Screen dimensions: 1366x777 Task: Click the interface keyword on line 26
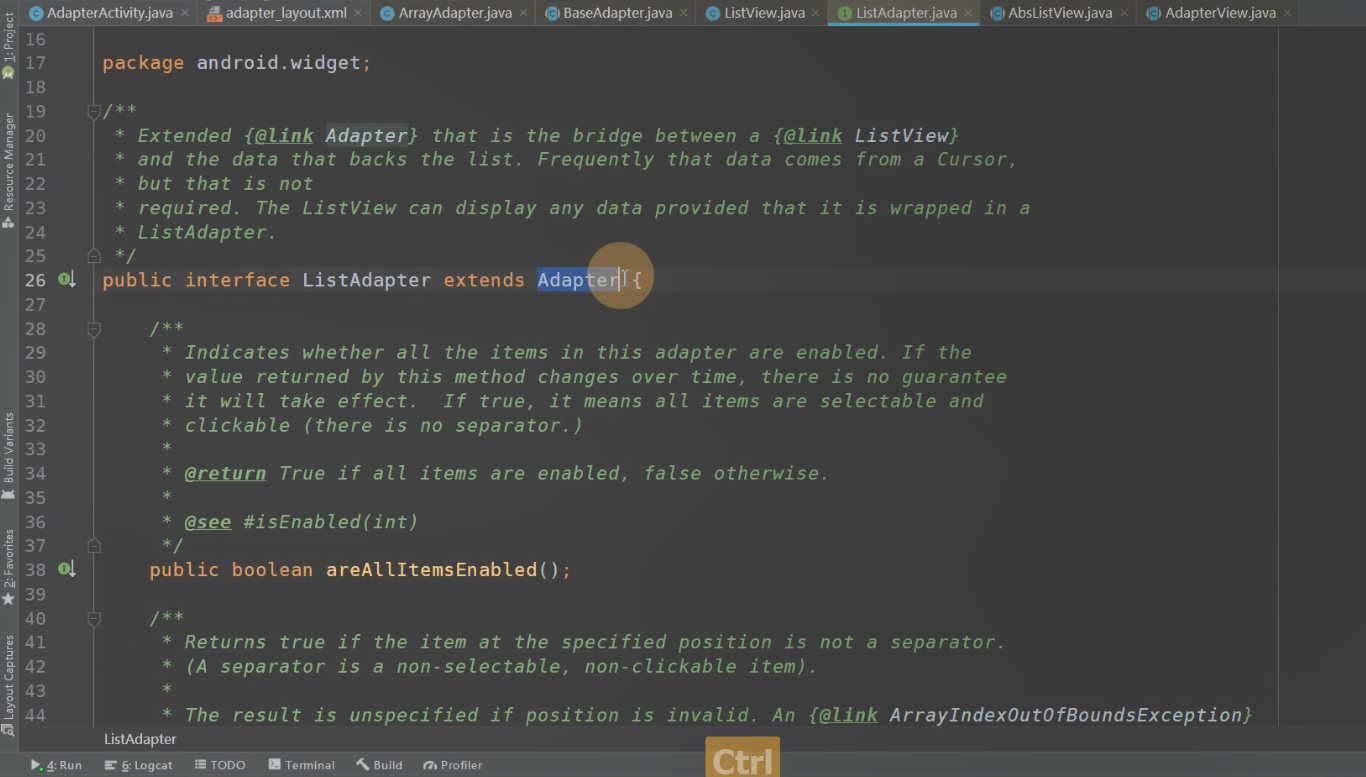point(238,280)
